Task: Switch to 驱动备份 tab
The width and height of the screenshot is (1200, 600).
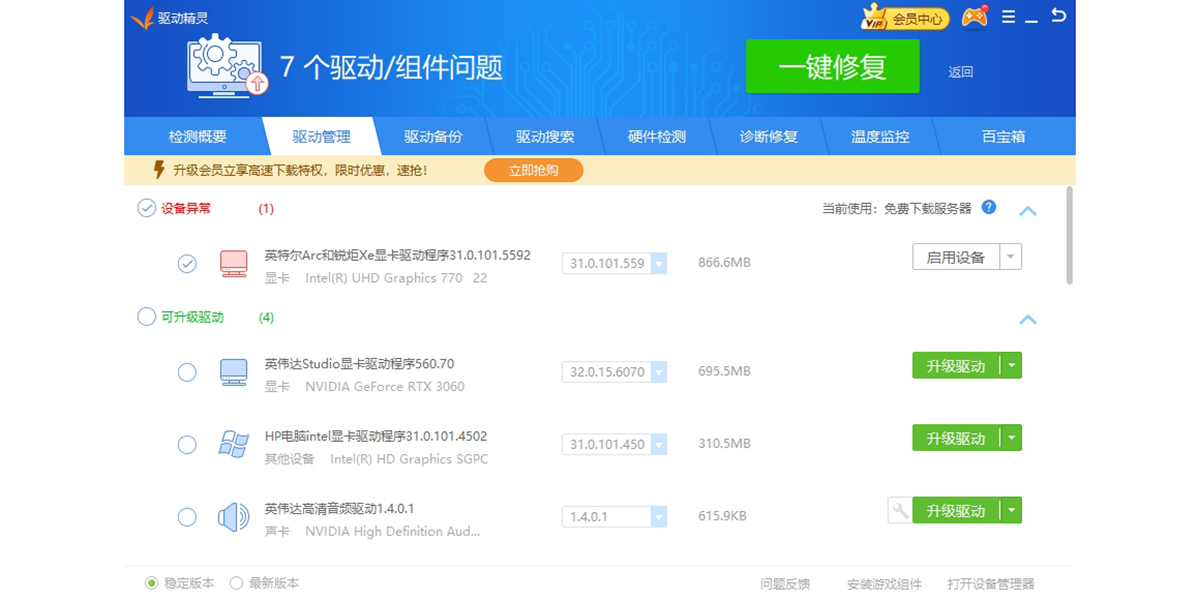Action: tap(433, 136)
